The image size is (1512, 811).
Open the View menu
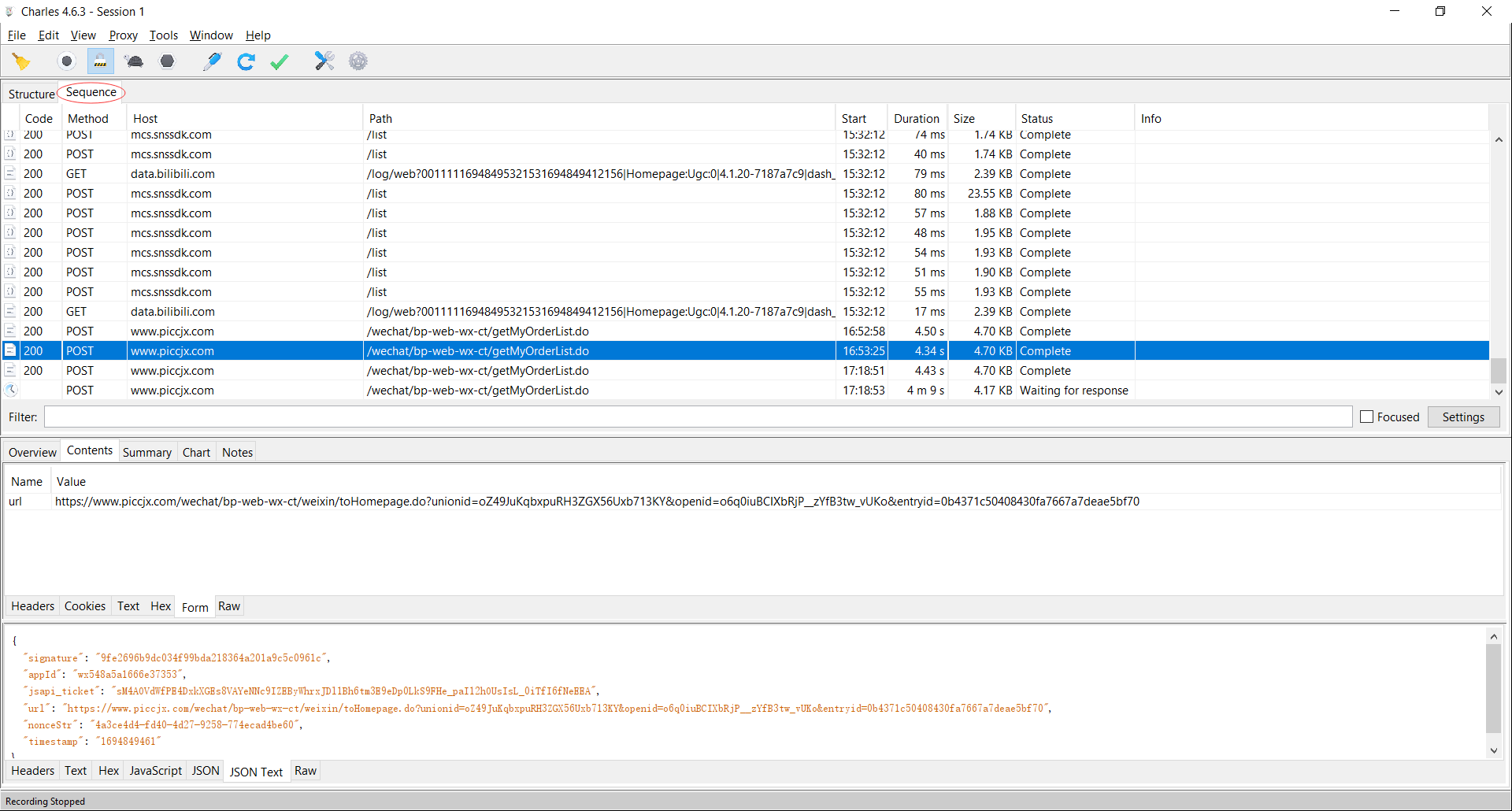(83, 35)
